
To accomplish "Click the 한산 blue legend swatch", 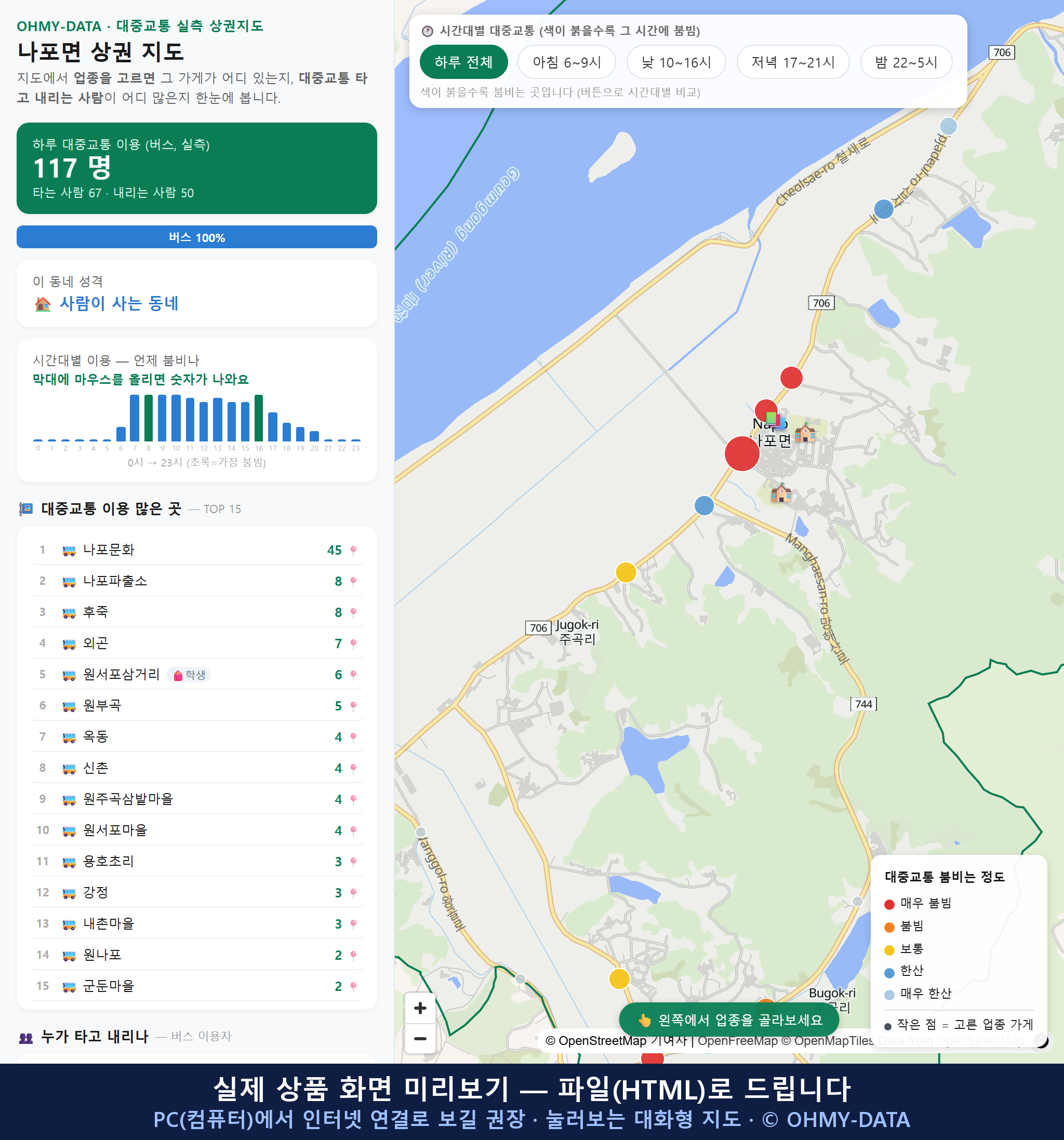I will pyautogui.click(x=889, y=973).
